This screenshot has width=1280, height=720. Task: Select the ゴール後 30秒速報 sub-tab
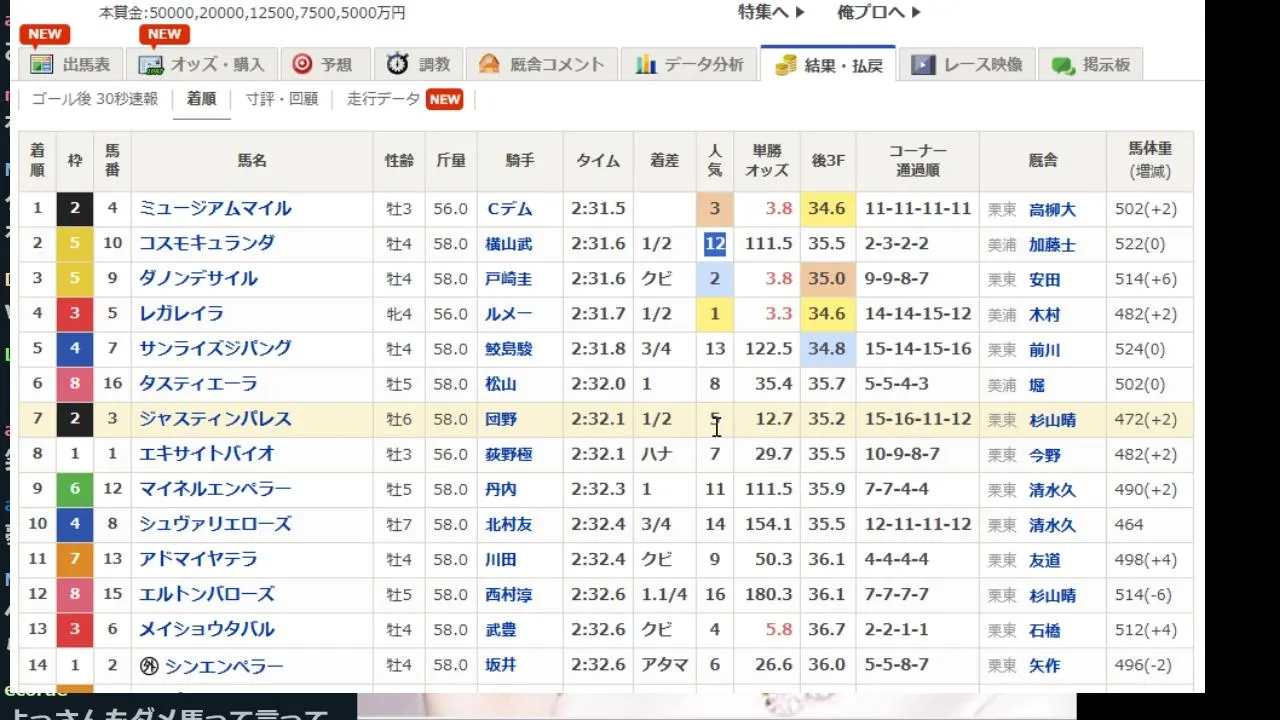(x=95, y=99)
